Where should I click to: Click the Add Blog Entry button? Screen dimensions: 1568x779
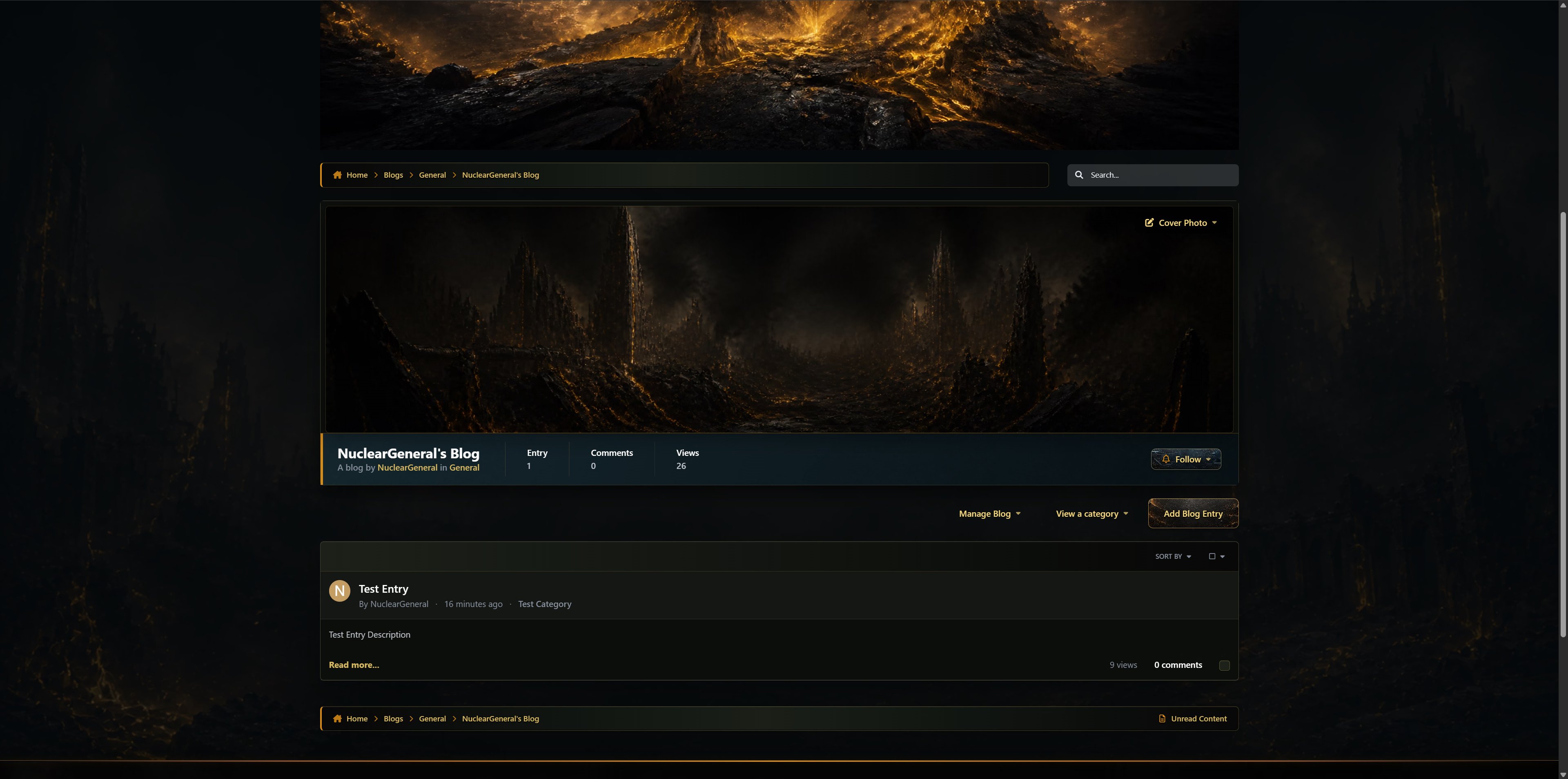1193,513
